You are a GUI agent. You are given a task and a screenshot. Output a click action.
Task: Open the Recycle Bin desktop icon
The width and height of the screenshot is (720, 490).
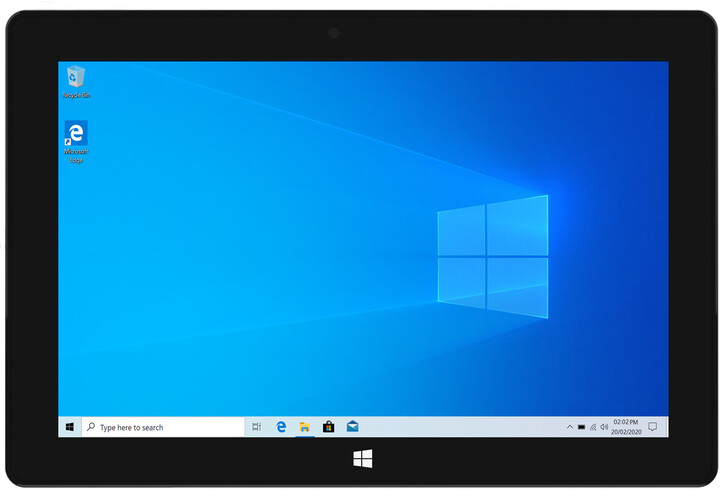click(x=76, y=80)
